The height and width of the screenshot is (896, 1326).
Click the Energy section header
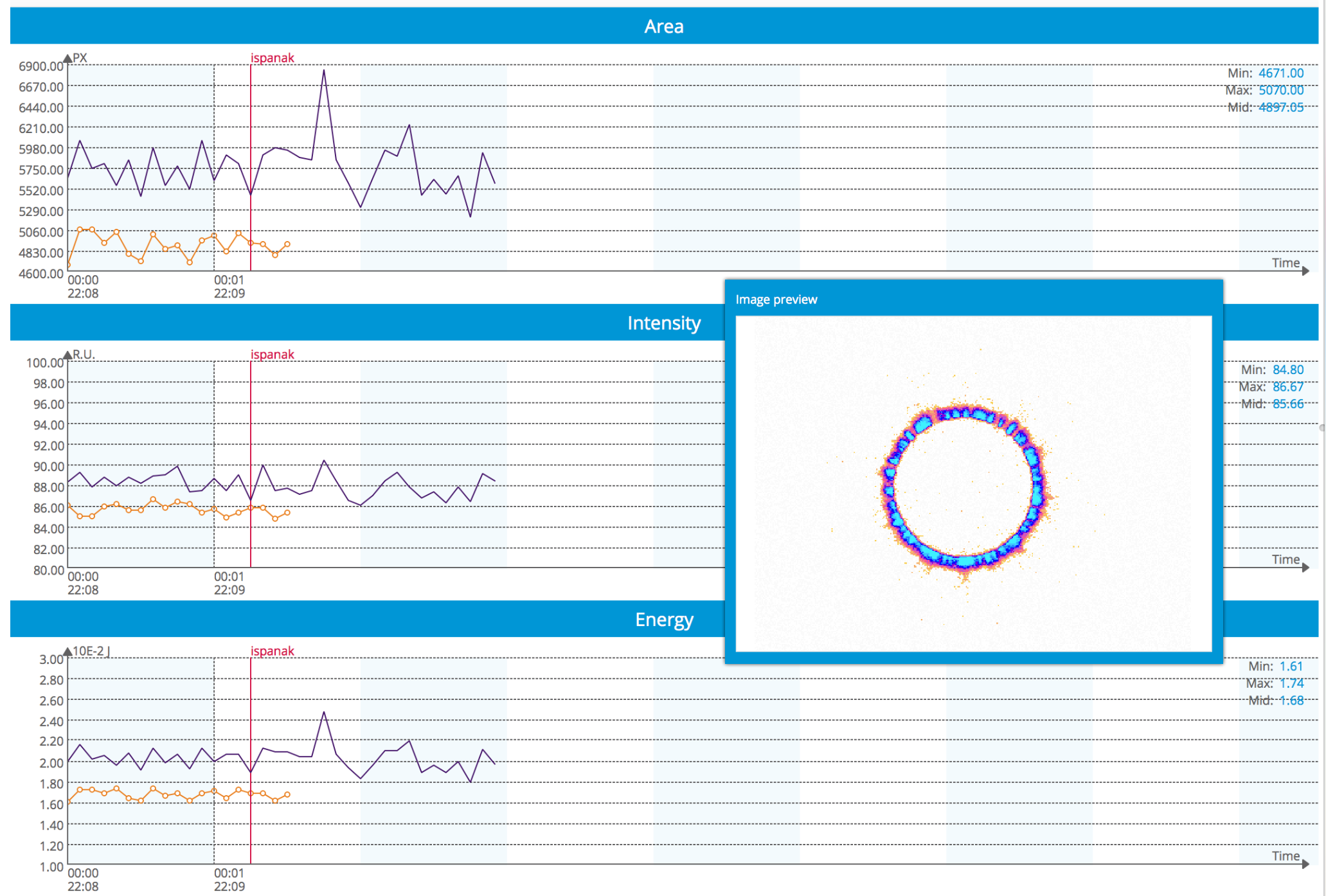click(663, 620)
